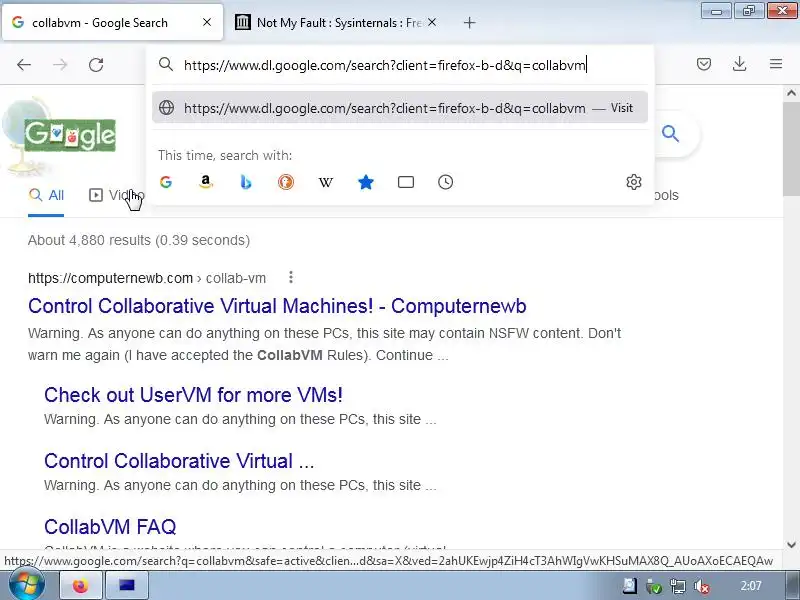The width and height of the screenshot is (800, 600).
Task: Click Firefox icon in the taskbar
Action: tap(81, 585)
